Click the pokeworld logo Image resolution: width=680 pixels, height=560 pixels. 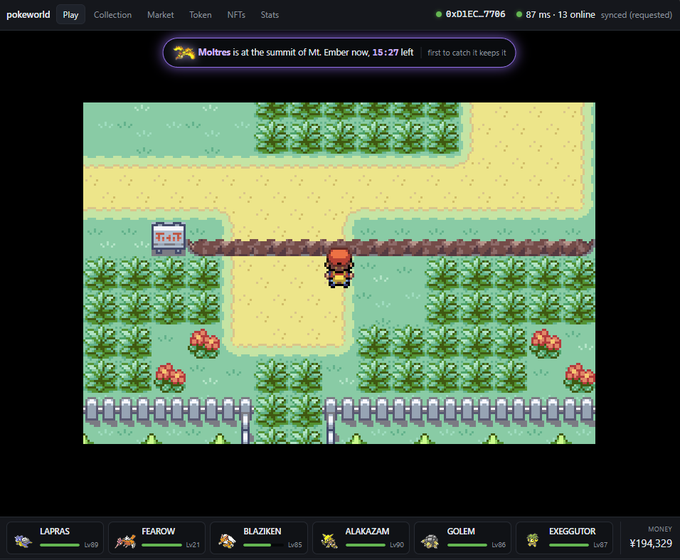[x=28, y=15]
